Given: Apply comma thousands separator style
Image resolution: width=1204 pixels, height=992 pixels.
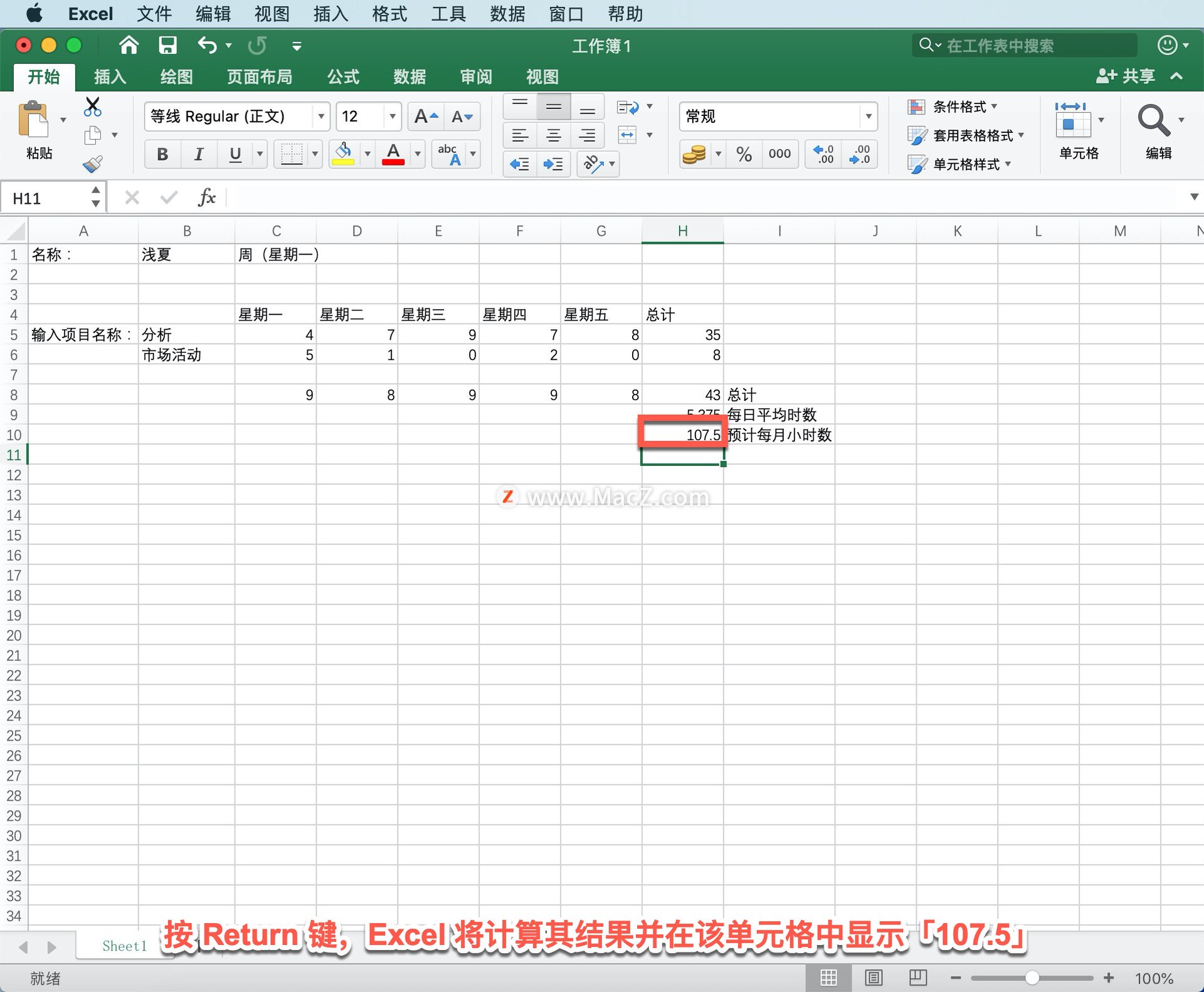Looking at the screenshot, I should 779,154.
